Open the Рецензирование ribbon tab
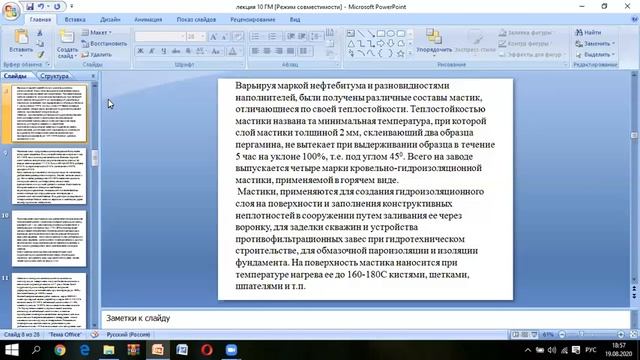Image resolution: width=640 pixels, height=360 pixels. coord(253,20)
